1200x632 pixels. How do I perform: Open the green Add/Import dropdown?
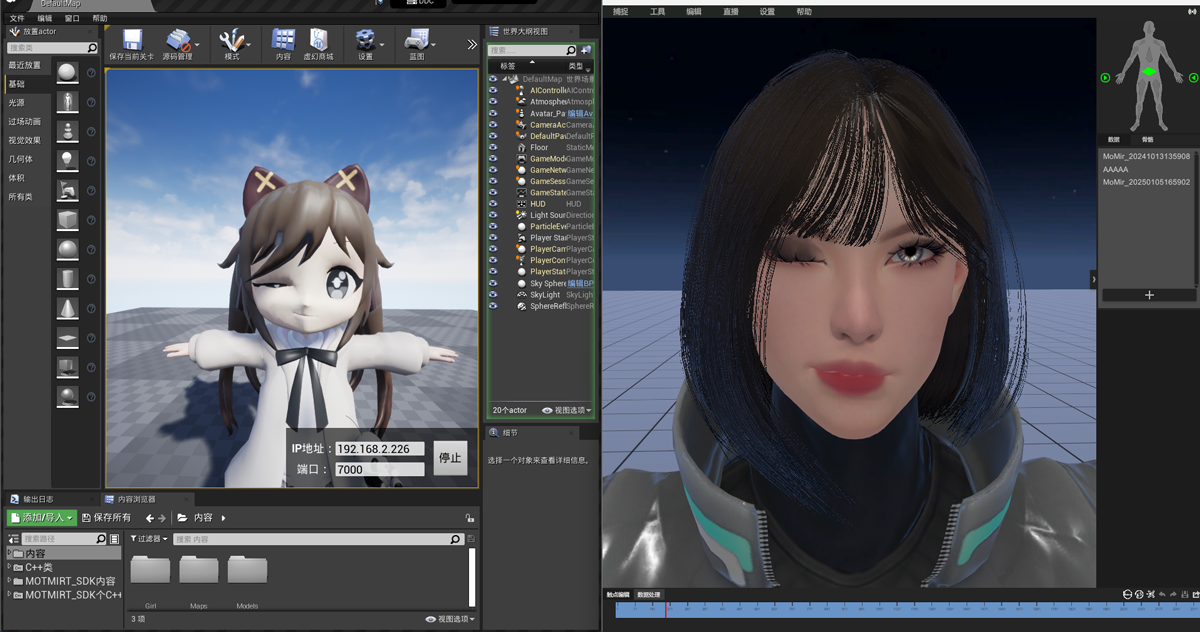click(x=41, y=518)
